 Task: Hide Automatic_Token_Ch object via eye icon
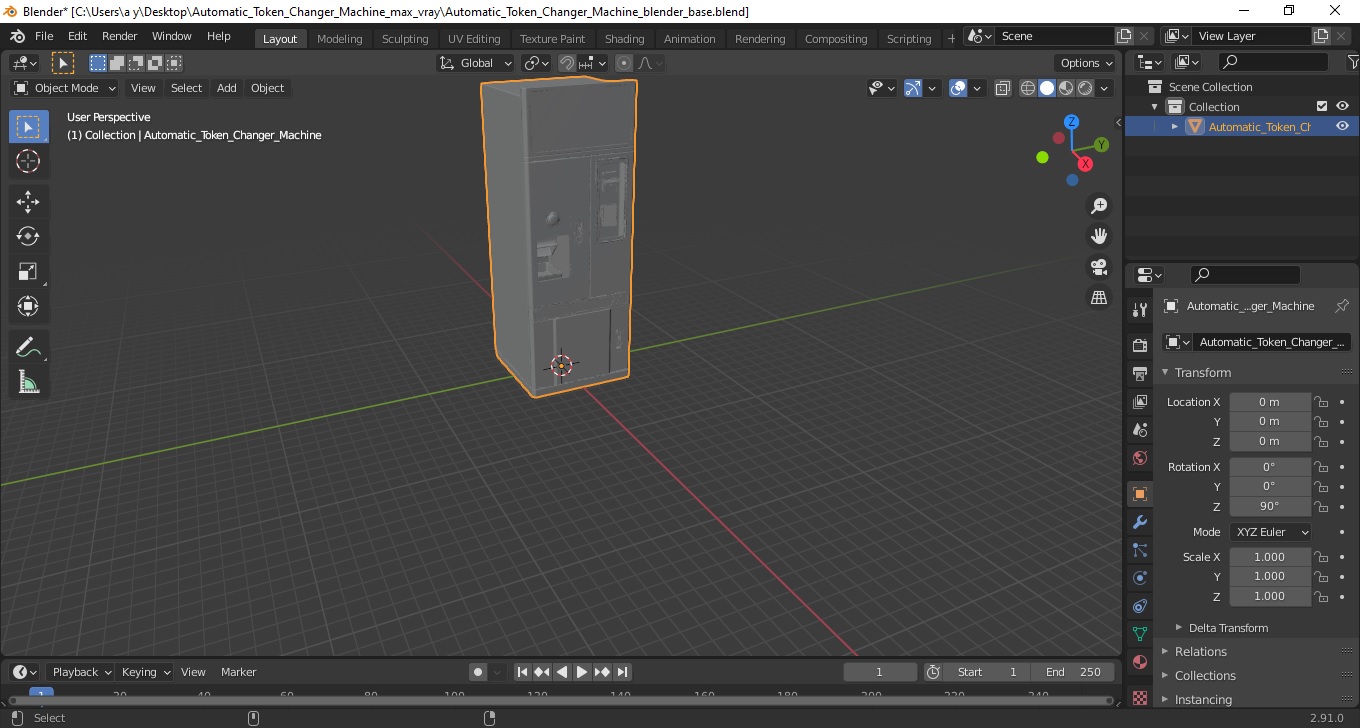(1342, 126)
